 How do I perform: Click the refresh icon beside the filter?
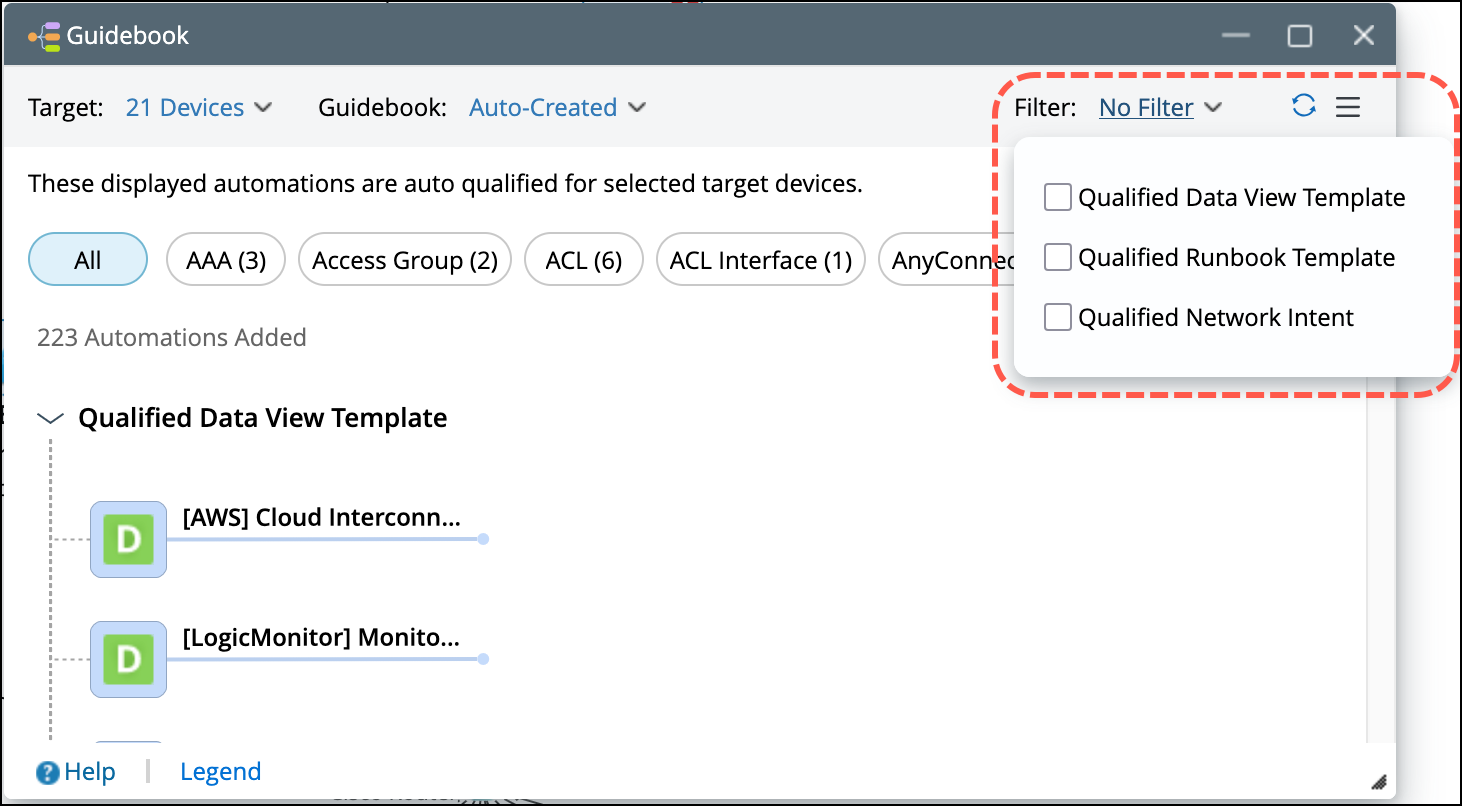(x=1303, y=106)
